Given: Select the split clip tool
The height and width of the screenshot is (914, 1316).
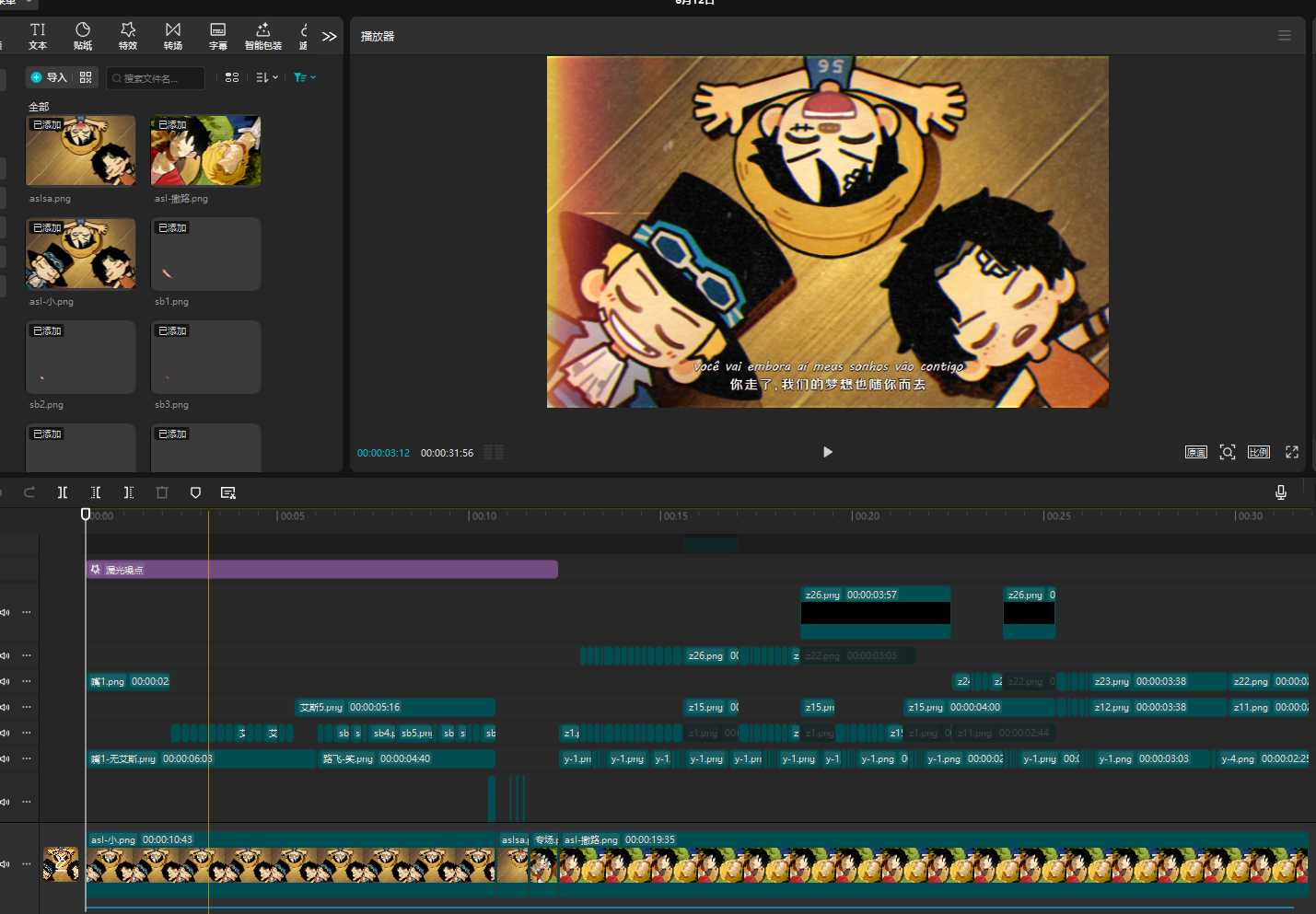Looking at the screenshot, I should click(x=63, y=492).
